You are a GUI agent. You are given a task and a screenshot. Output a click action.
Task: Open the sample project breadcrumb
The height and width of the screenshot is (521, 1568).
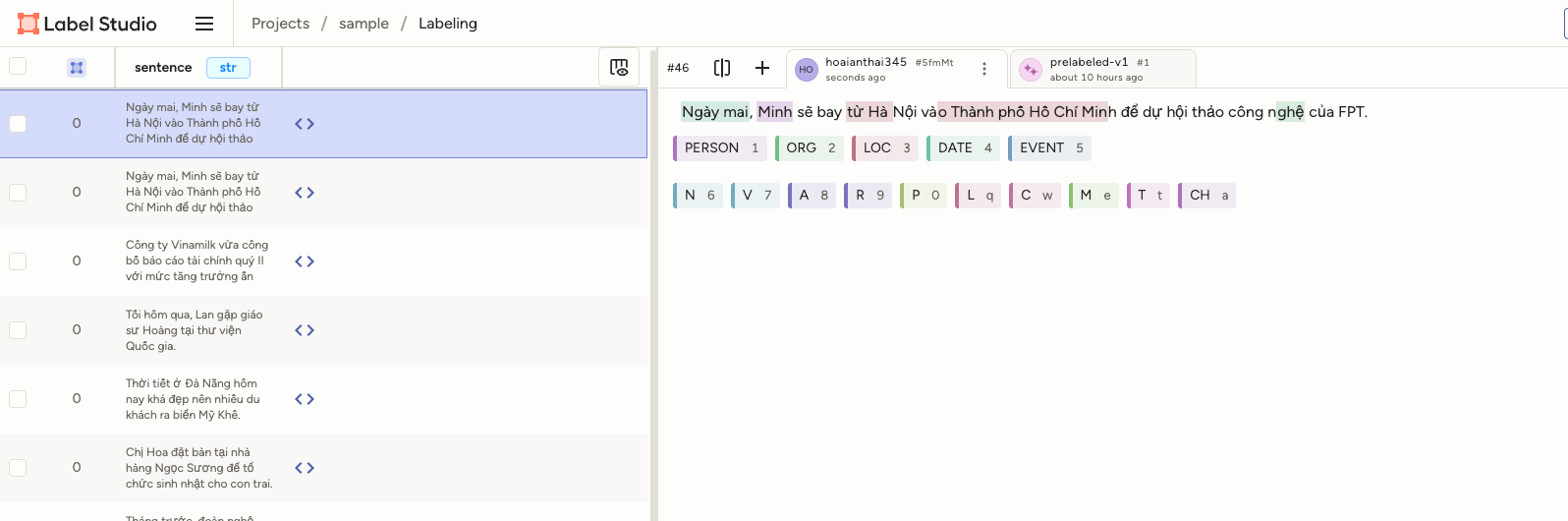click(x=364, y=24)
